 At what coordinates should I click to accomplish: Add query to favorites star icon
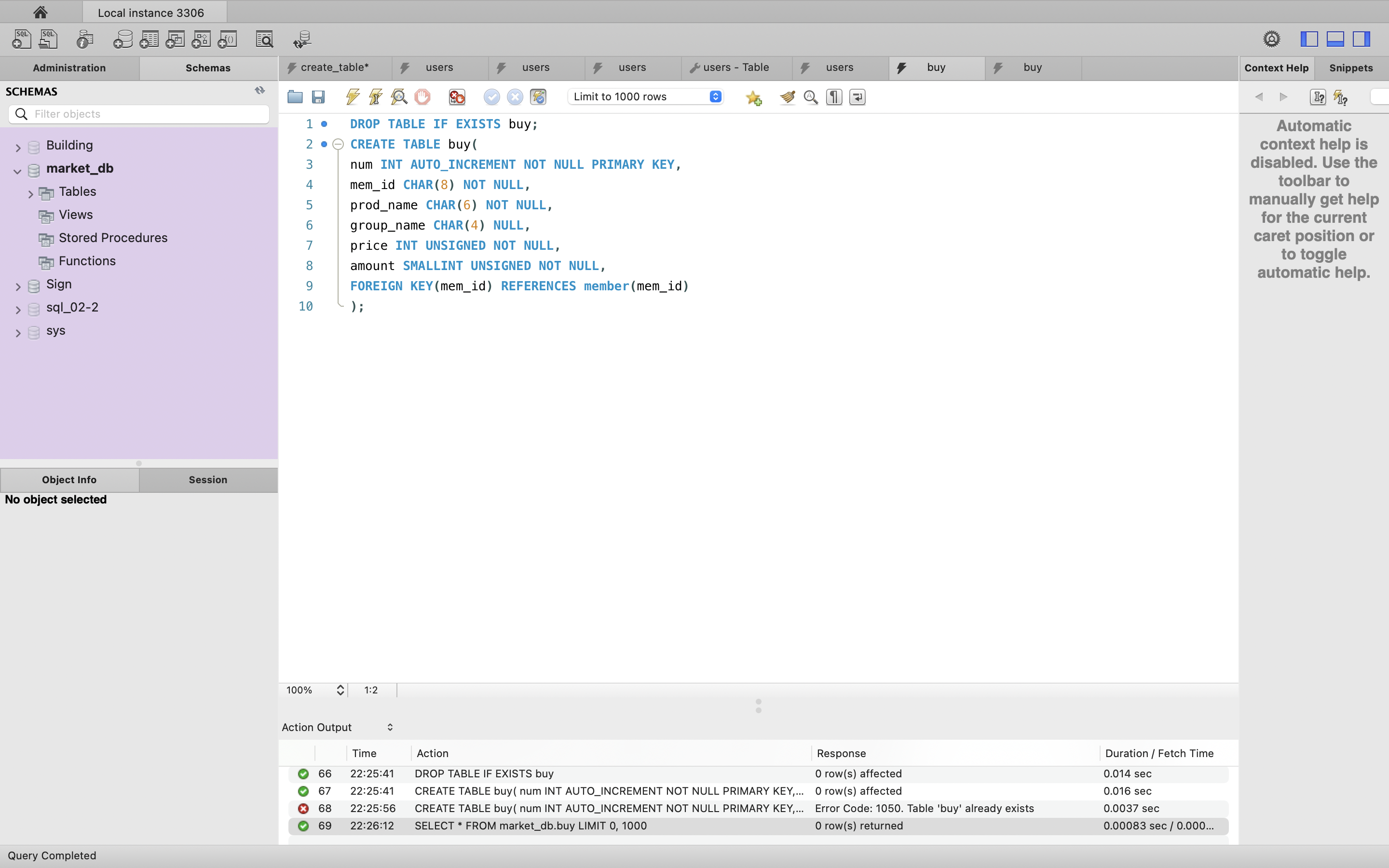(754, 98)
